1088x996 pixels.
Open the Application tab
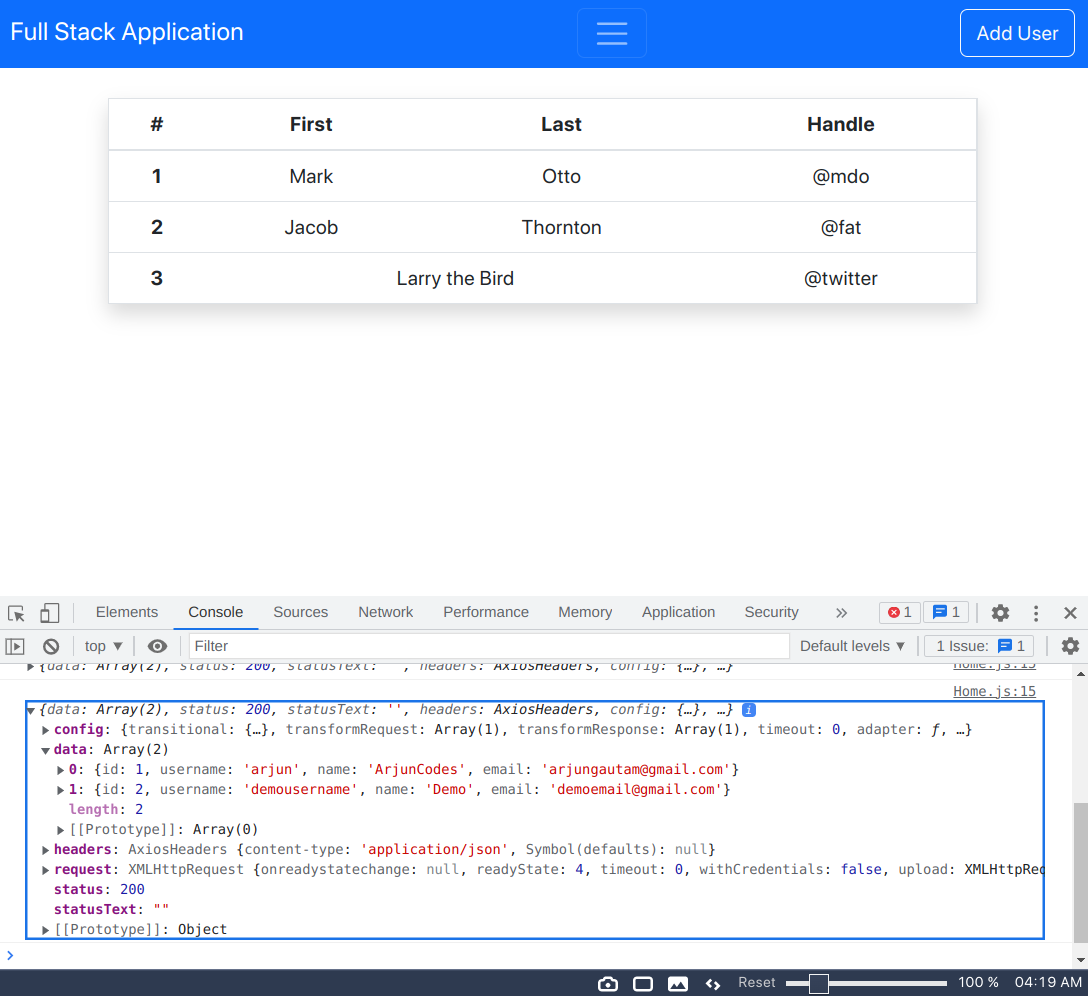(678, 612)
